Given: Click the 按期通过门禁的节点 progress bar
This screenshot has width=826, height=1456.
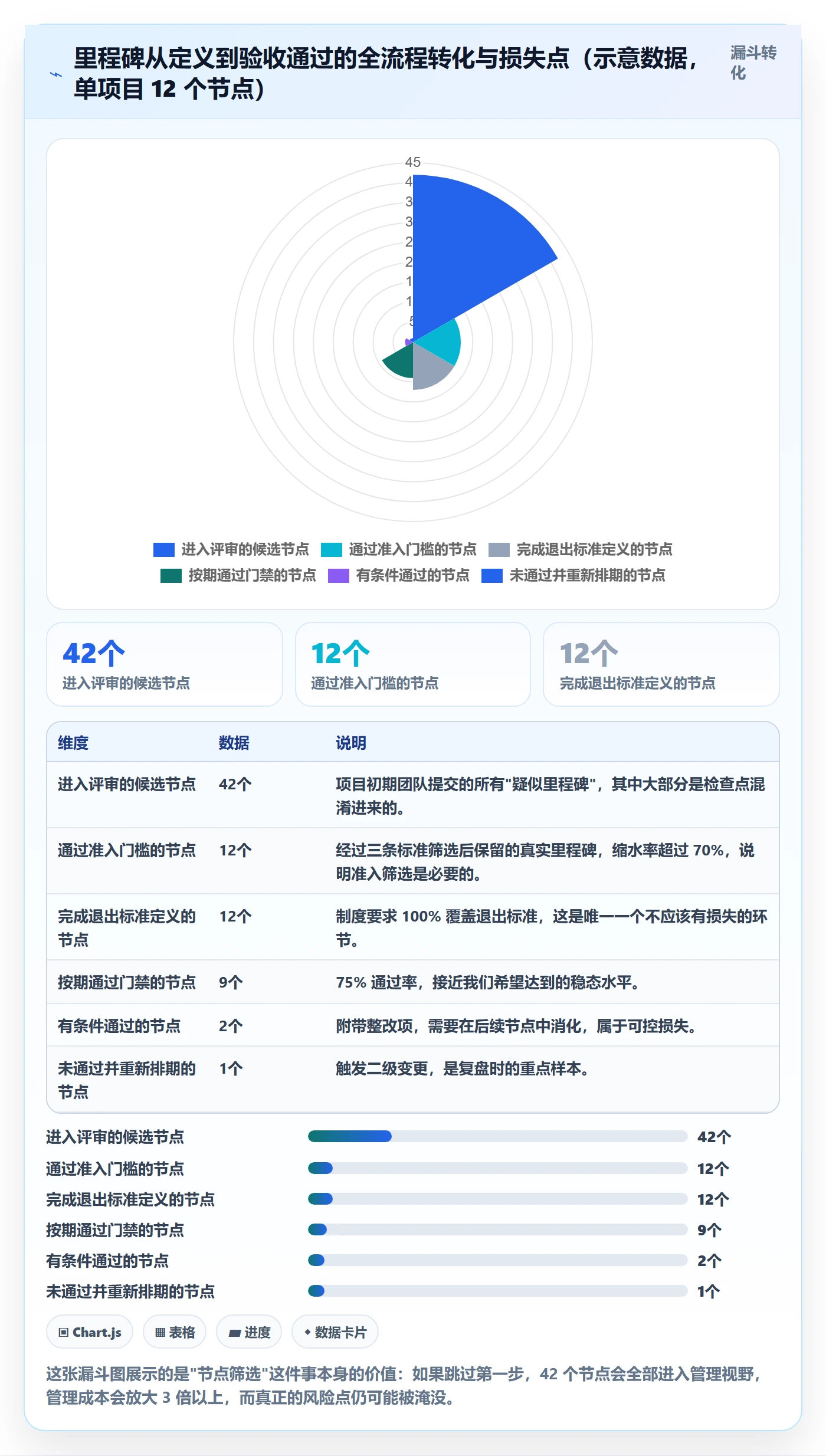Looking at the screenshot, I should point(498,1229).
